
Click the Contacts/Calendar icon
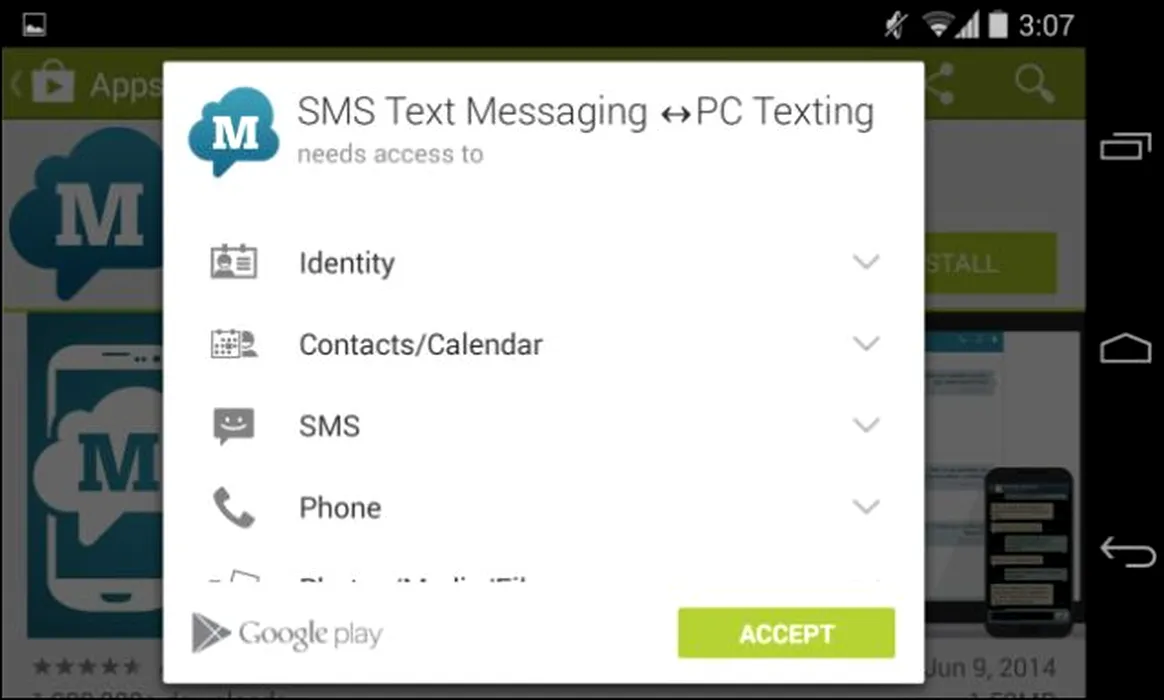pyautogui.click(x=234, y=344)
